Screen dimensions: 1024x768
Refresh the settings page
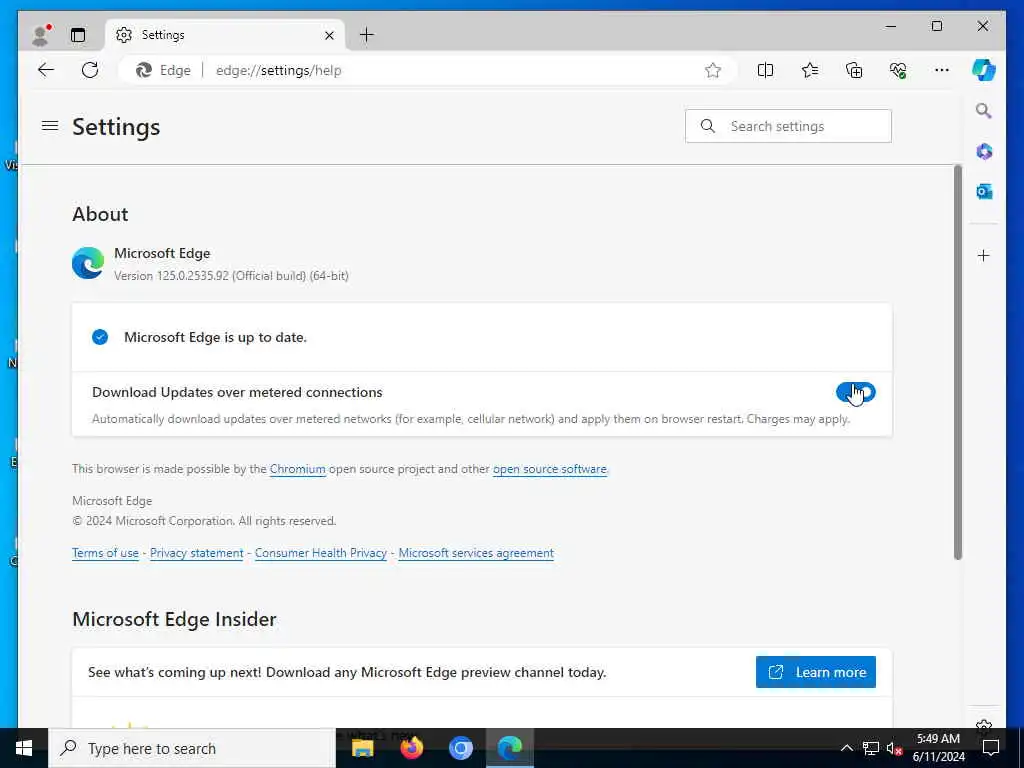(x=90, y=70)
